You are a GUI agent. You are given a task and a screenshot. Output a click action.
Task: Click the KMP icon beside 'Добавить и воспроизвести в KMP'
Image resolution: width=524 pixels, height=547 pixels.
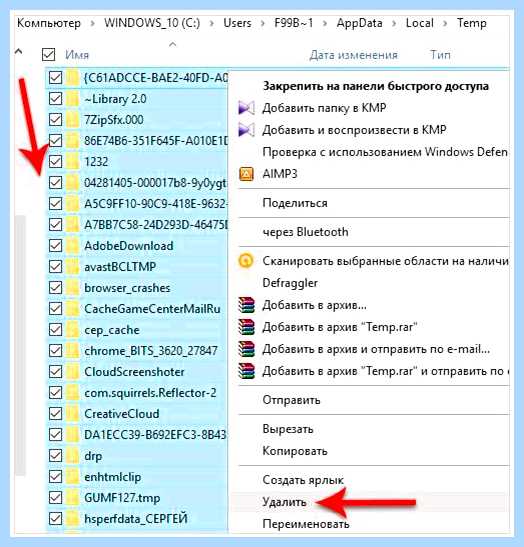tap(246, 130)
